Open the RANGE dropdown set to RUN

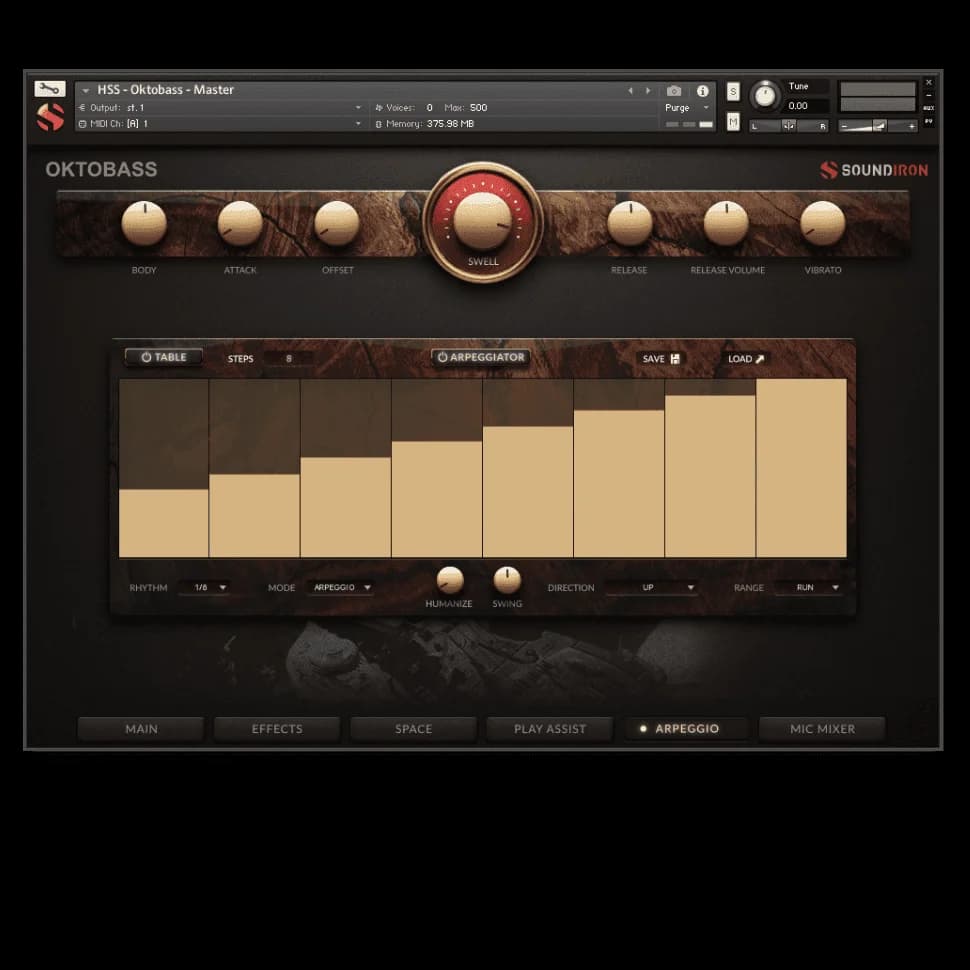(x=810, y=588)
